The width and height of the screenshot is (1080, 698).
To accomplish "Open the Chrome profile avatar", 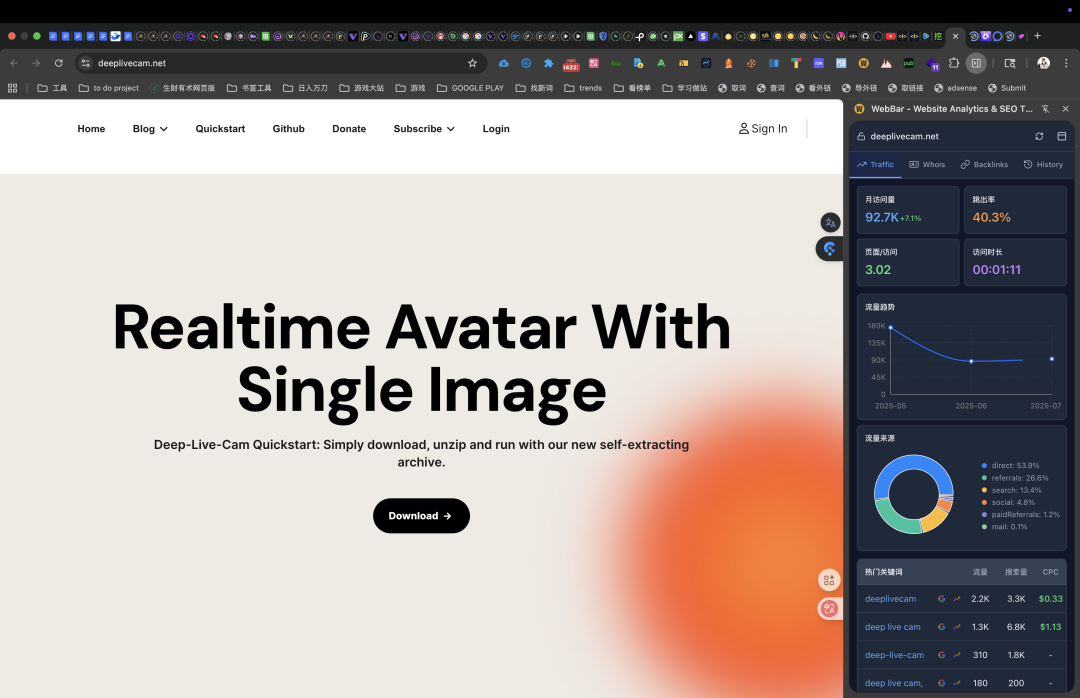I will coord(1043,63).
